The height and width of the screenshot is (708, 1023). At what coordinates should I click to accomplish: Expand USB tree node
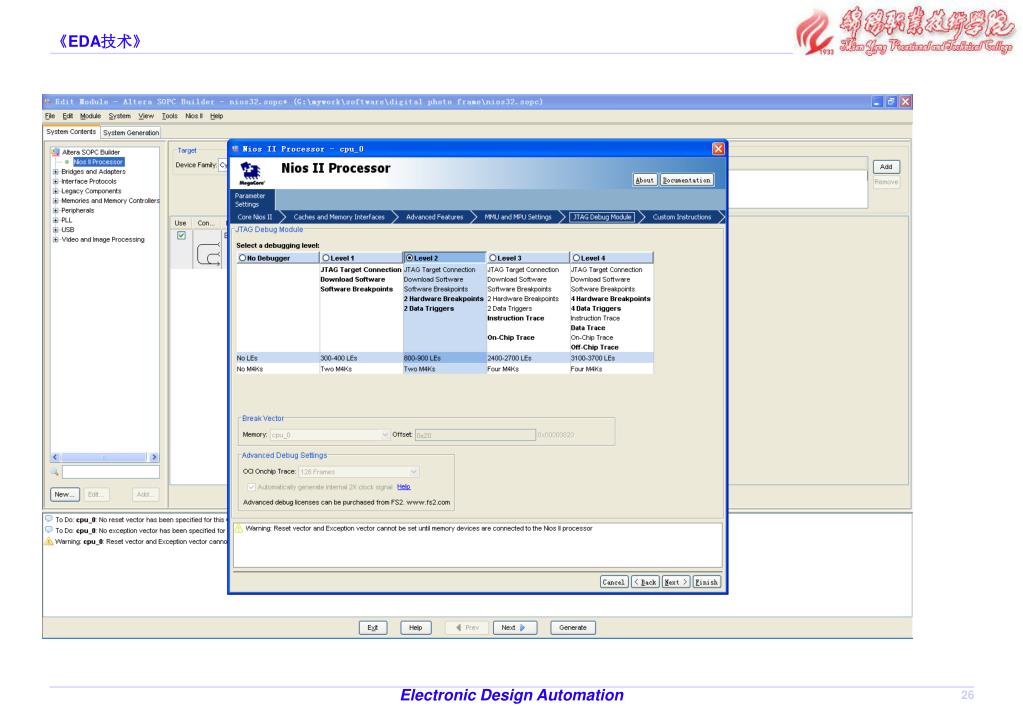coord(55,230)
